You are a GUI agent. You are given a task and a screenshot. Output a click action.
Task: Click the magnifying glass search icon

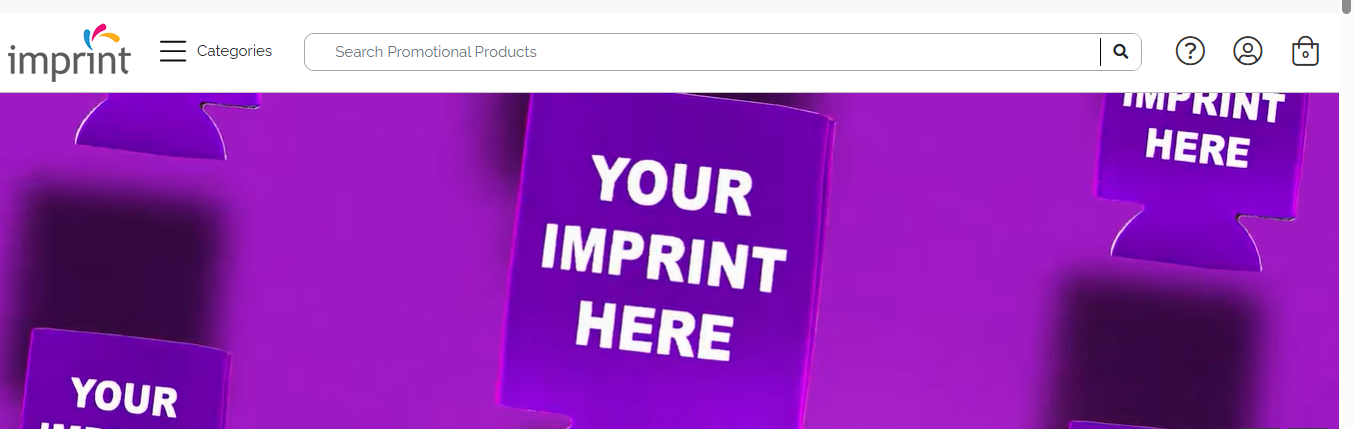point(1121,52)
